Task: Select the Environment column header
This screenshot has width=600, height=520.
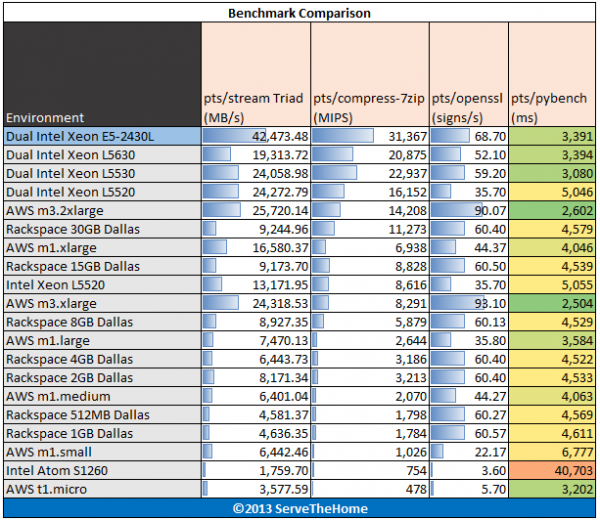Action: point(103,74)
